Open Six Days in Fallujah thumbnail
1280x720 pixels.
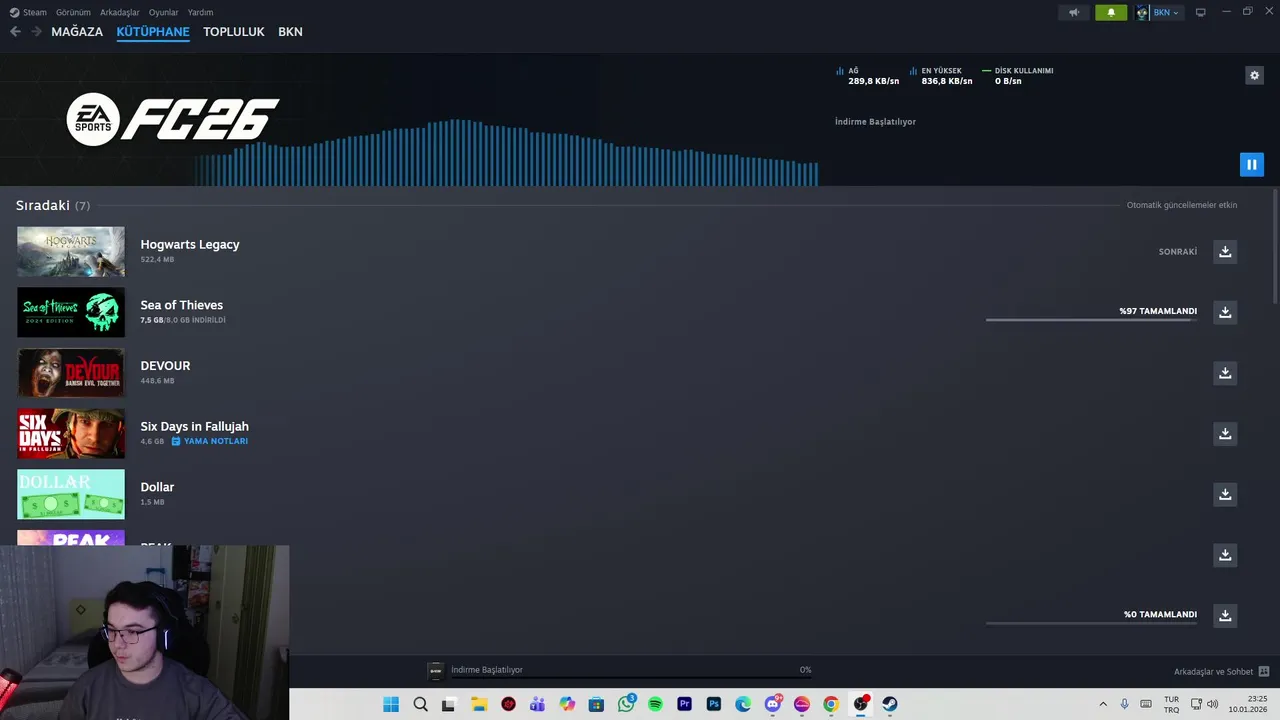[x=71, y=433]
